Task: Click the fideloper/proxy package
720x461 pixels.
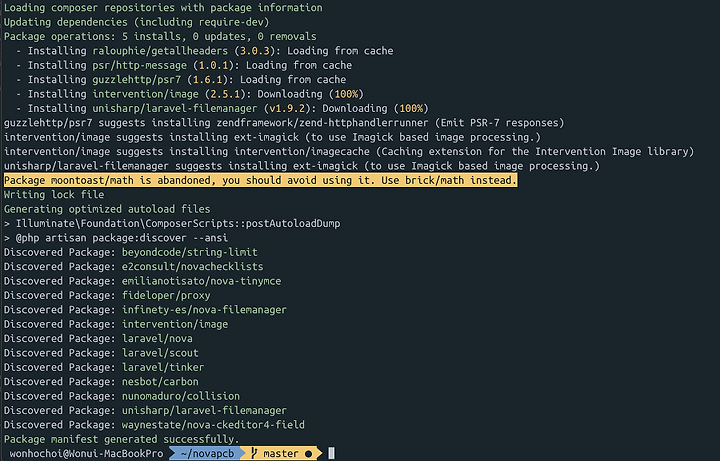Action: point(166,295)
